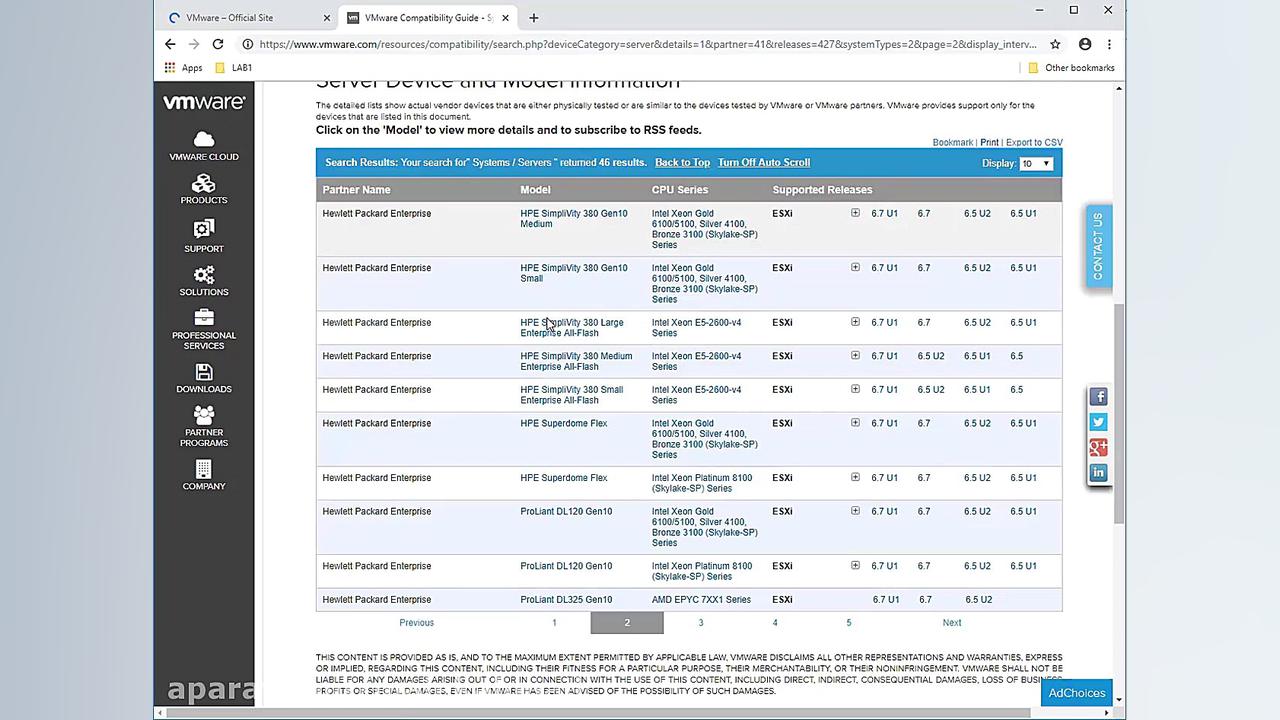This screenshot has height=720, width=1280.
Task: Go to results page 4
Action: (774, 622)
